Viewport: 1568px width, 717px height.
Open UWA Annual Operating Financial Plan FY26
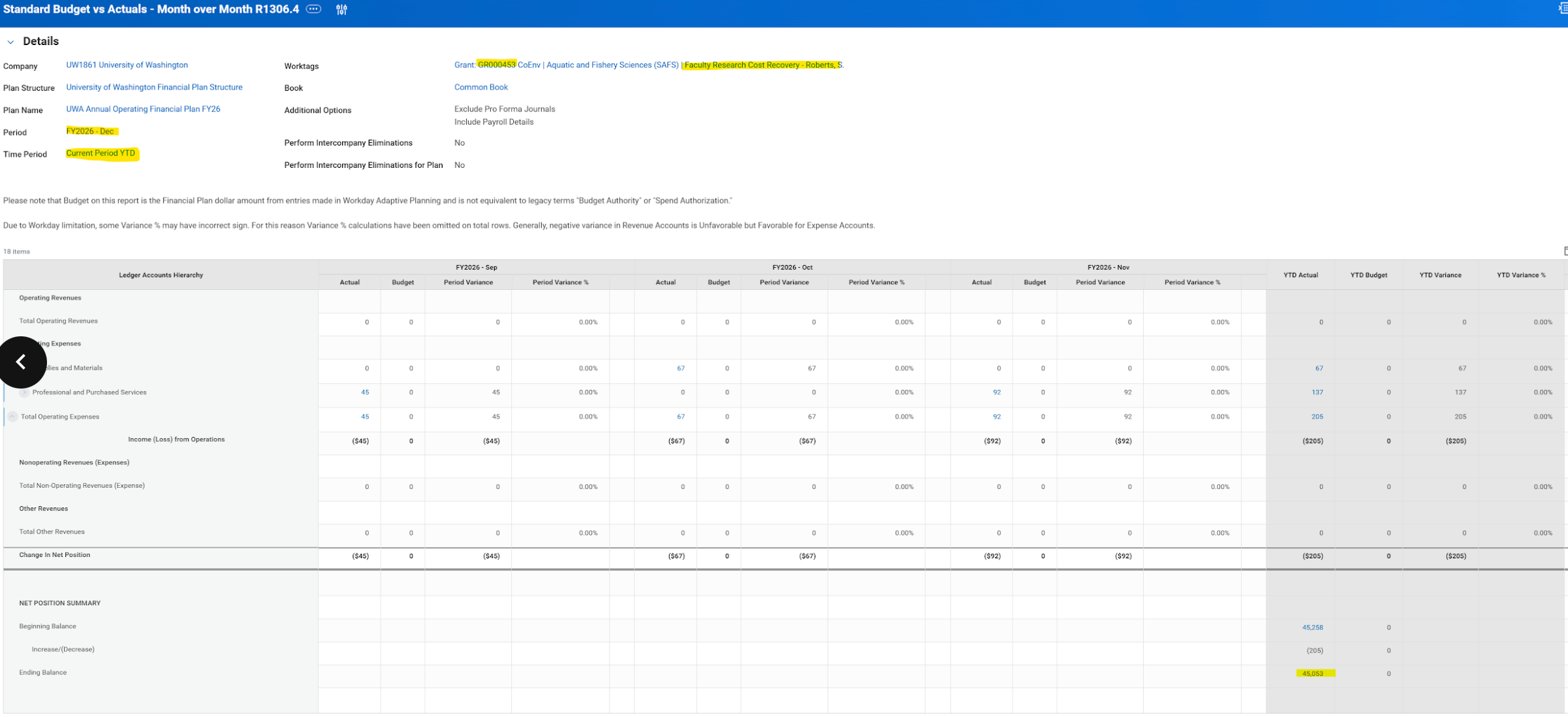pyautogui.click(x=143, y=109)
